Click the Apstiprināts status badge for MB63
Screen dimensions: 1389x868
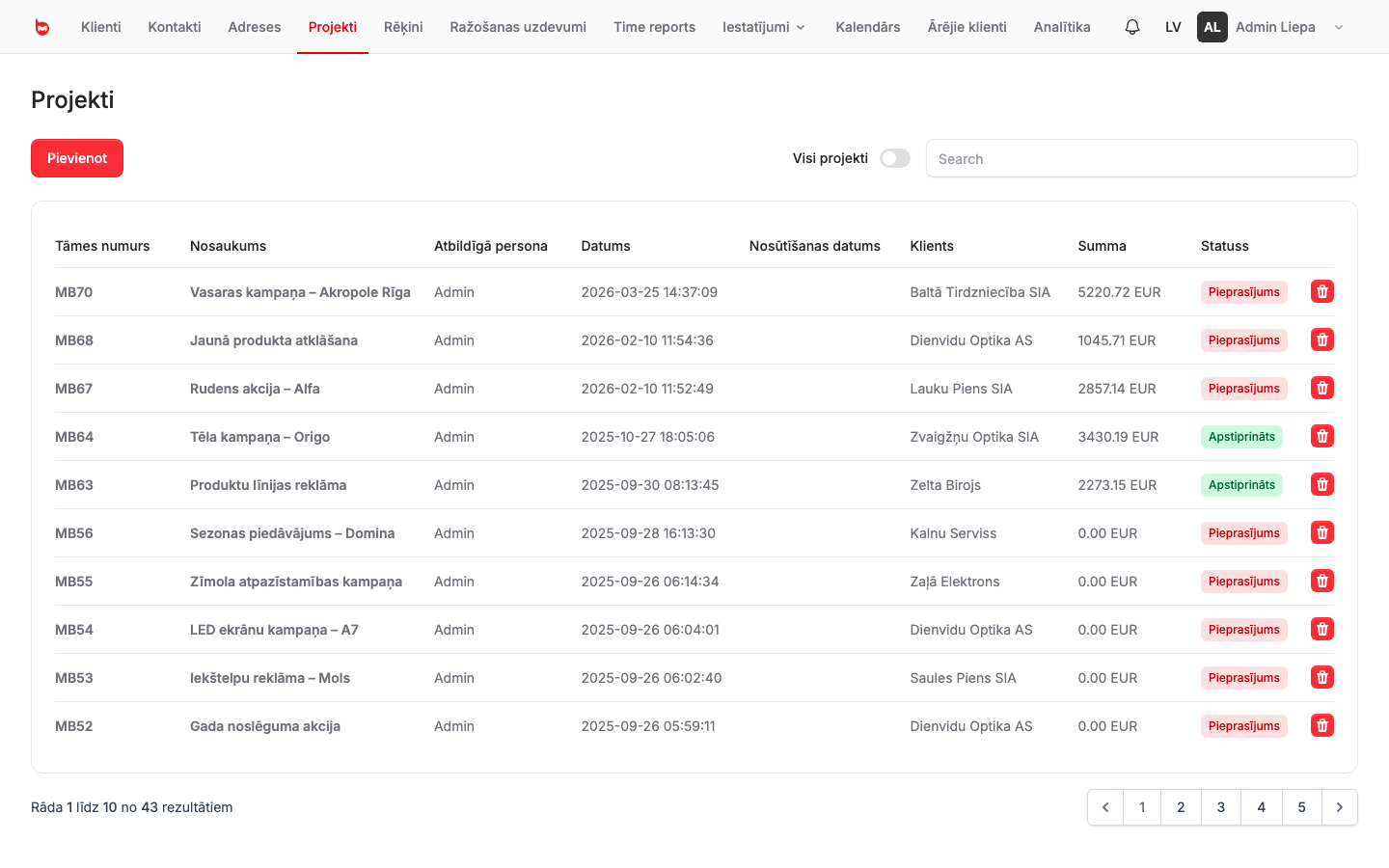1241,485
